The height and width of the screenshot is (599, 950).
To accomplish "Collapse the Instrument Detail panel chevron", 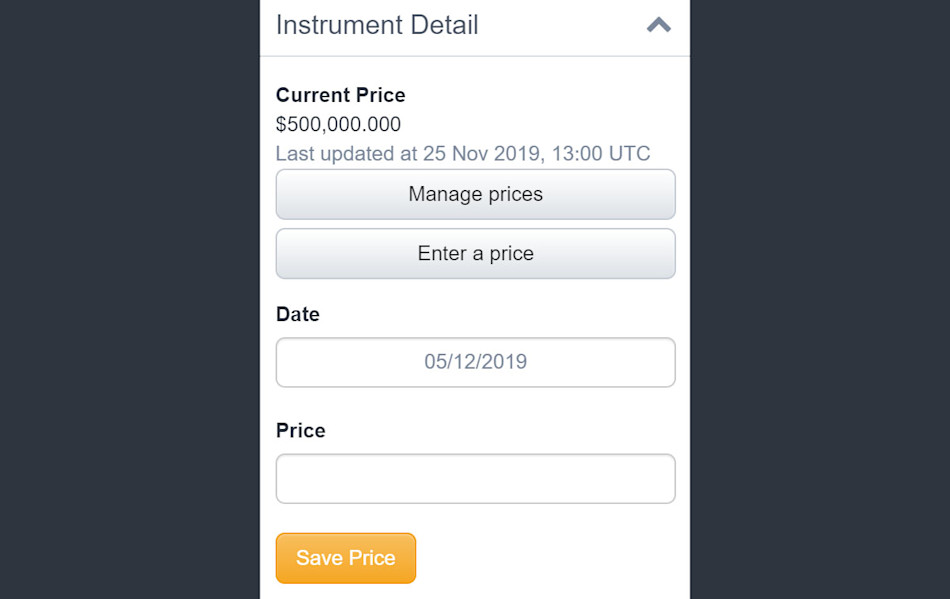I will click(x=658, y=25).
